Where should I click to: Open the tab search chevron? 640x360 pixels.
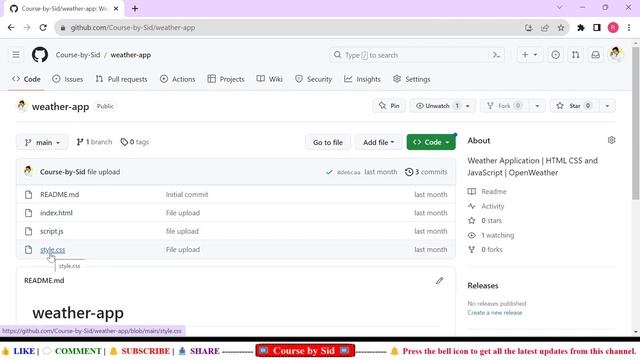pos(560,7)
